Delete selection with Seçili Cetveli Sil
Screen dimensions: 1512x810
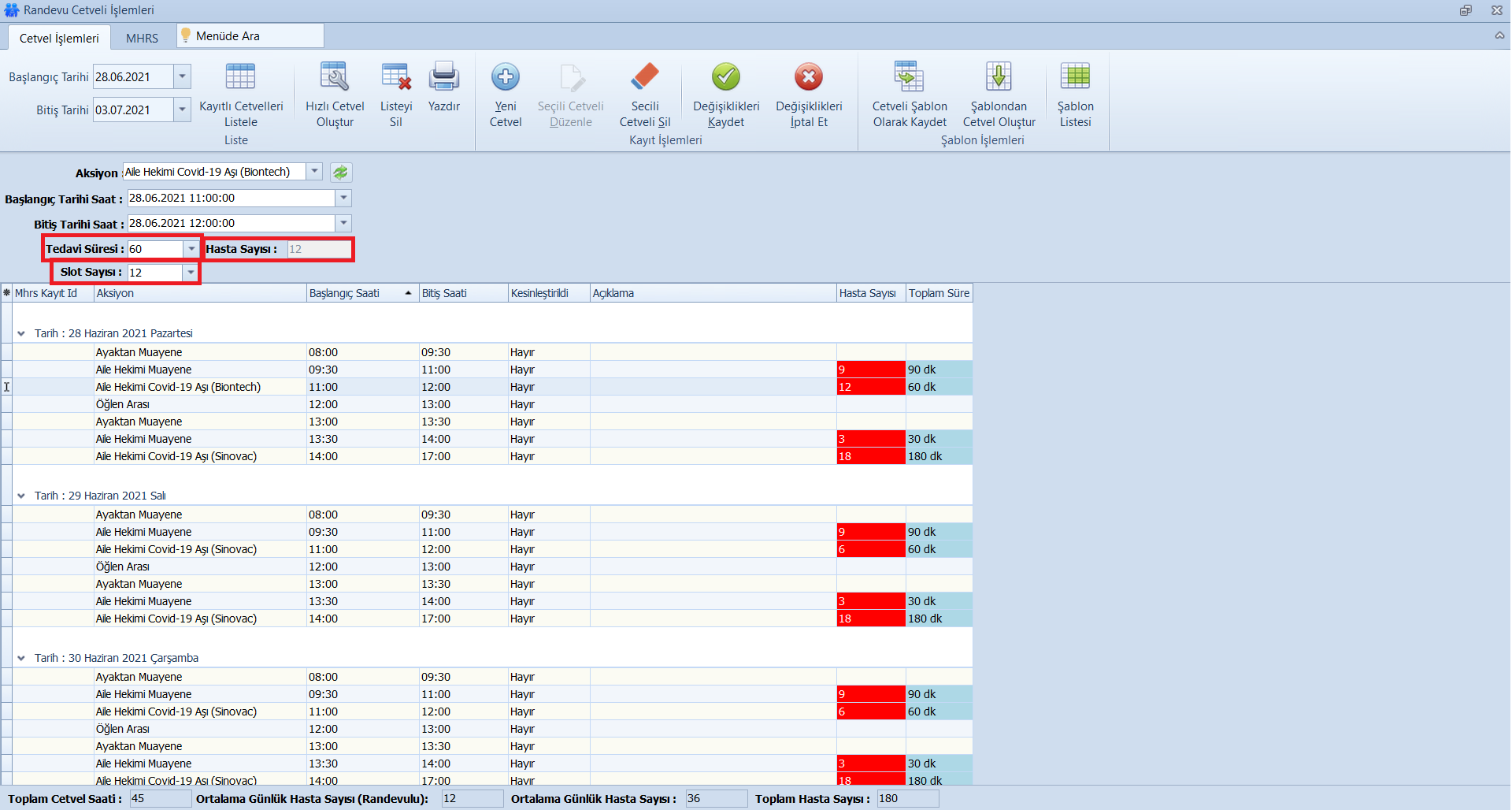[645, 77]
